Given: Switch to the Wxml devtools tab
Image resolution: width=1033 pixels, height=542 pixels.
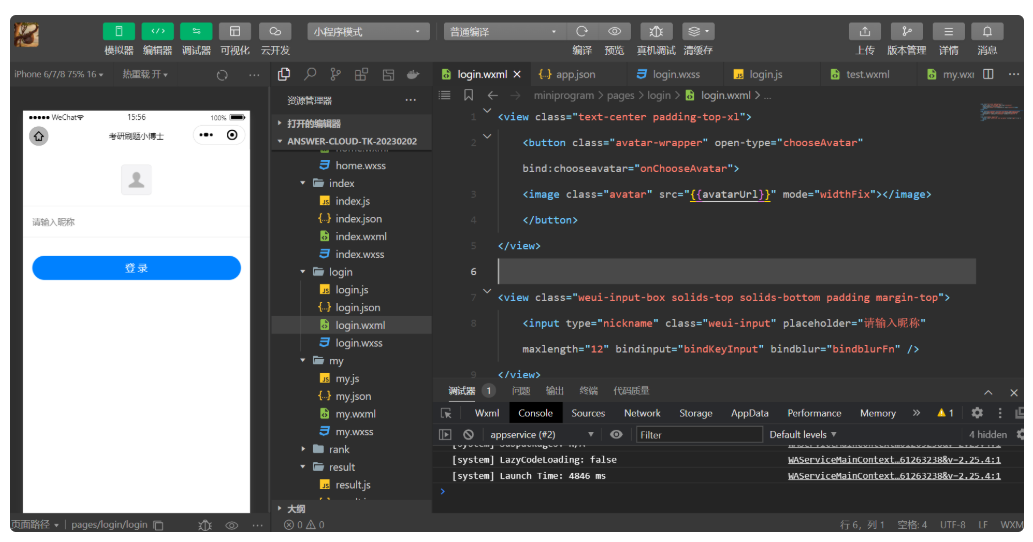Looking at the screenshot, I should tap(487, 413).
